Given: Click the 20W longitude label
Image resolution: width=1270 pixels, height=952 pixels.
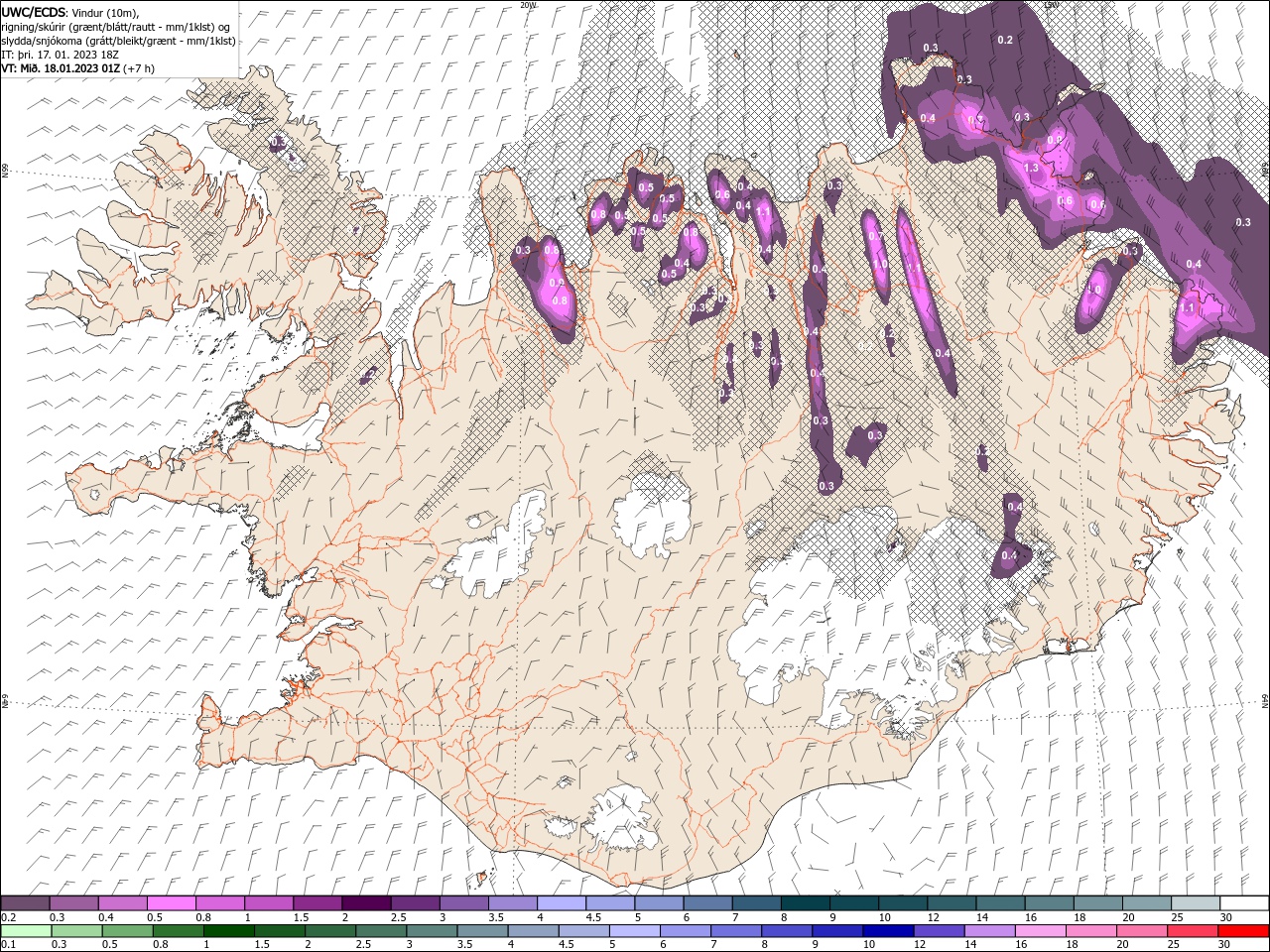Looking at the screenshot, I should coord(528,5).
